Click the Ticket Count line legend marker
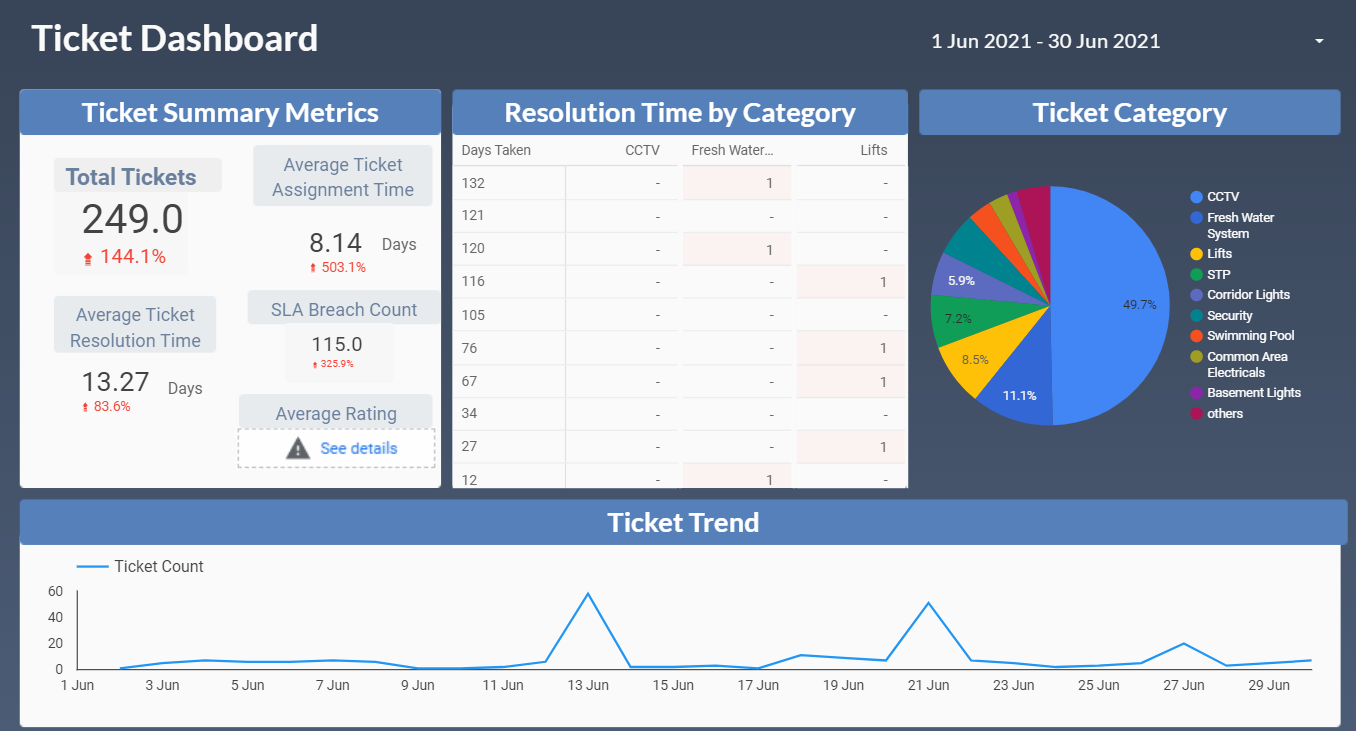The image size is (1356, 731). [92, 567]
